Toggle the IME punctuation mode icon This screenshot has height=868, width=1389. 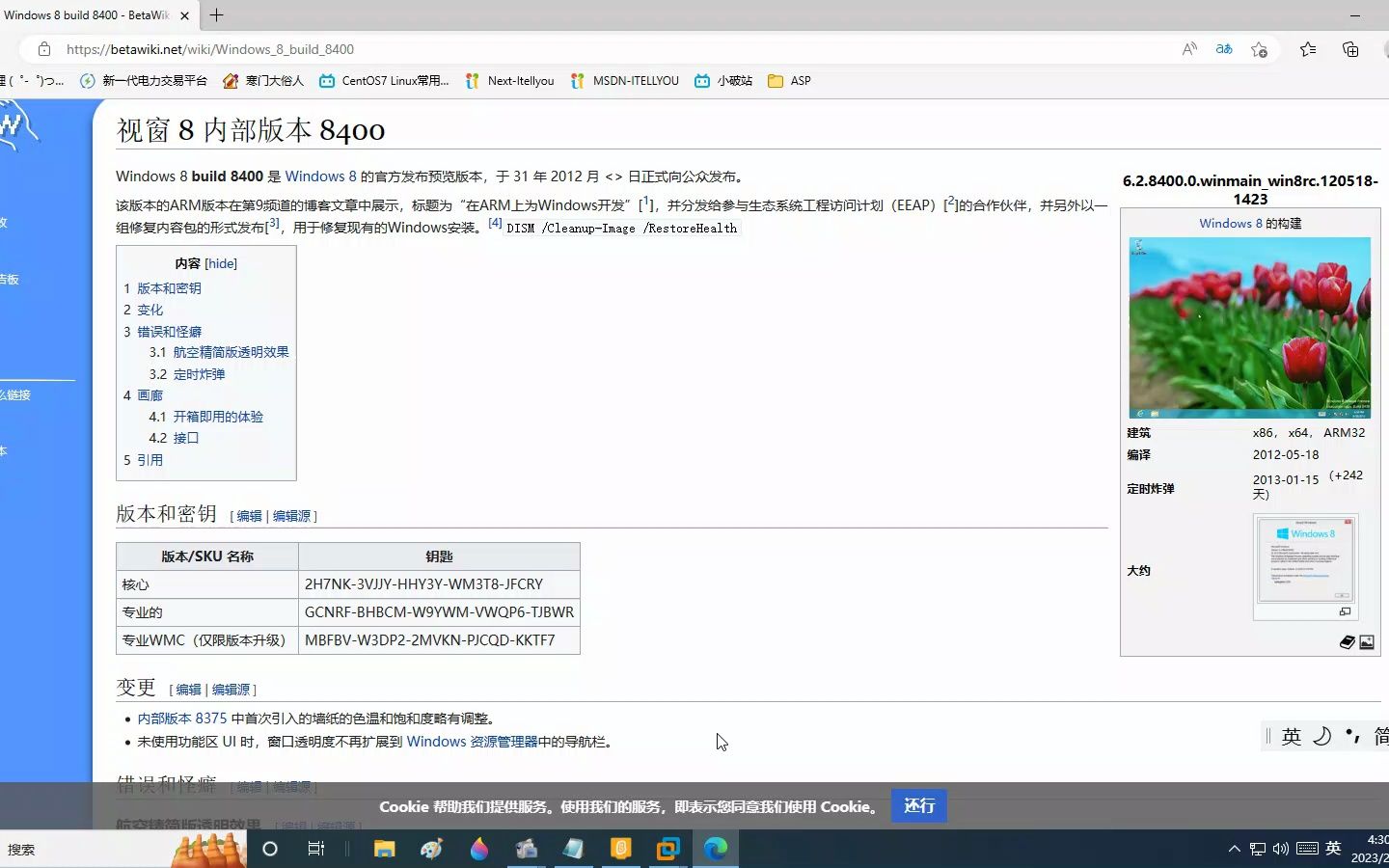click(1353, 737)
